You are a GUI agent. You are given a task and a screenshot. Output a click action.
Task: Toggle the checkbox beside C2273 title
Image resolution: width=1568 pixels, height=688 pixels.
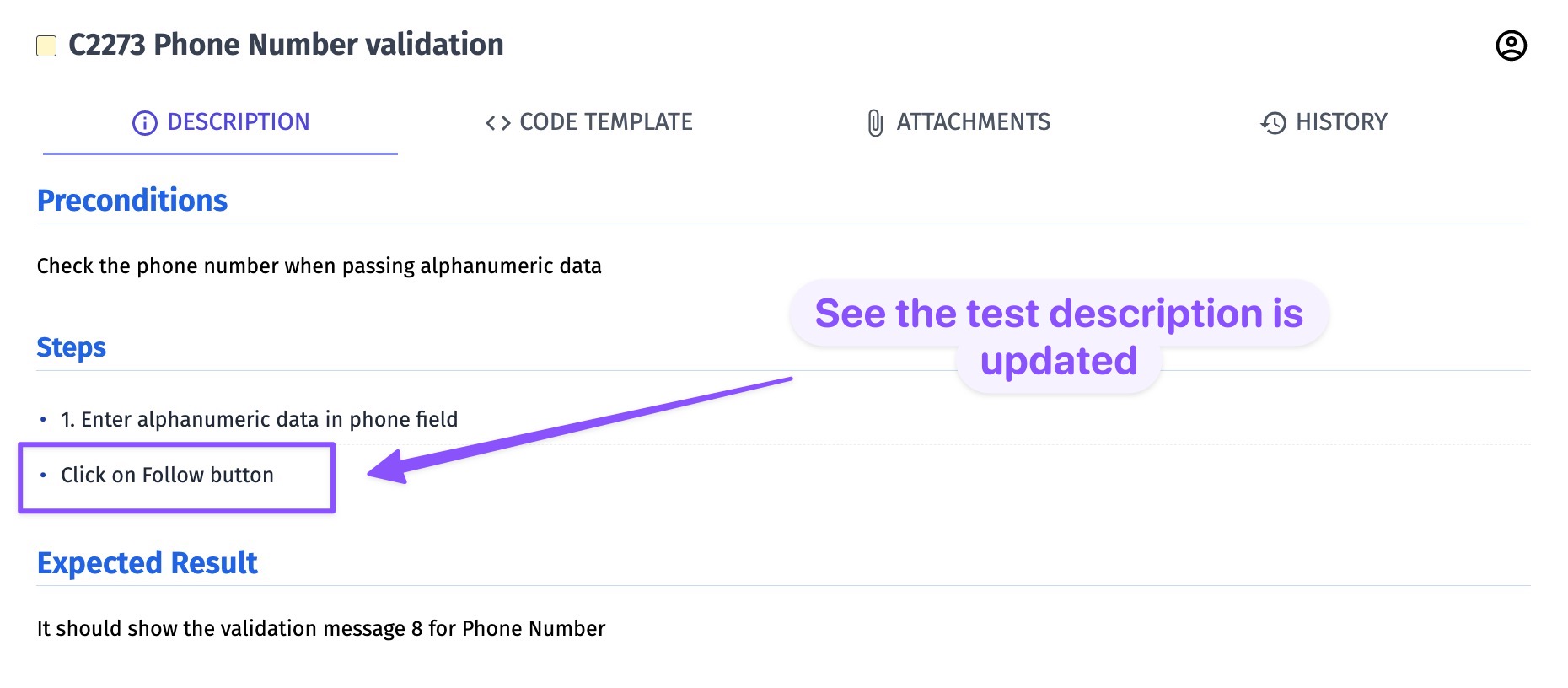(x=46, y=46)
